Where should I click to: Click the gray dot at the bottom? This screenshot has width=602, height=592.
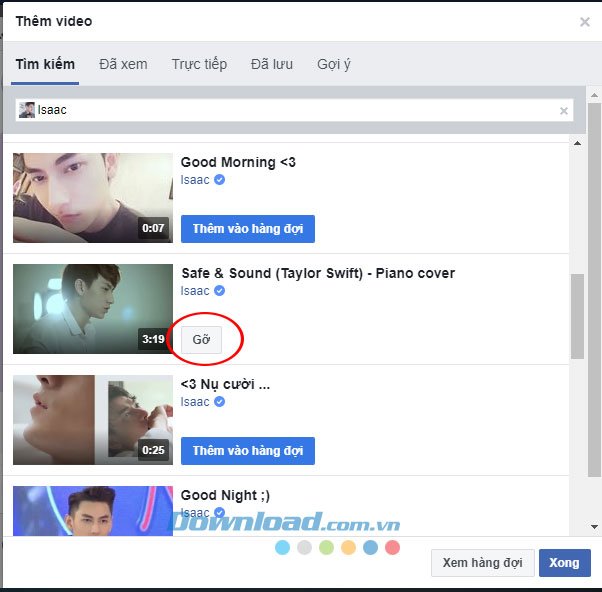[x=304, y=547]
